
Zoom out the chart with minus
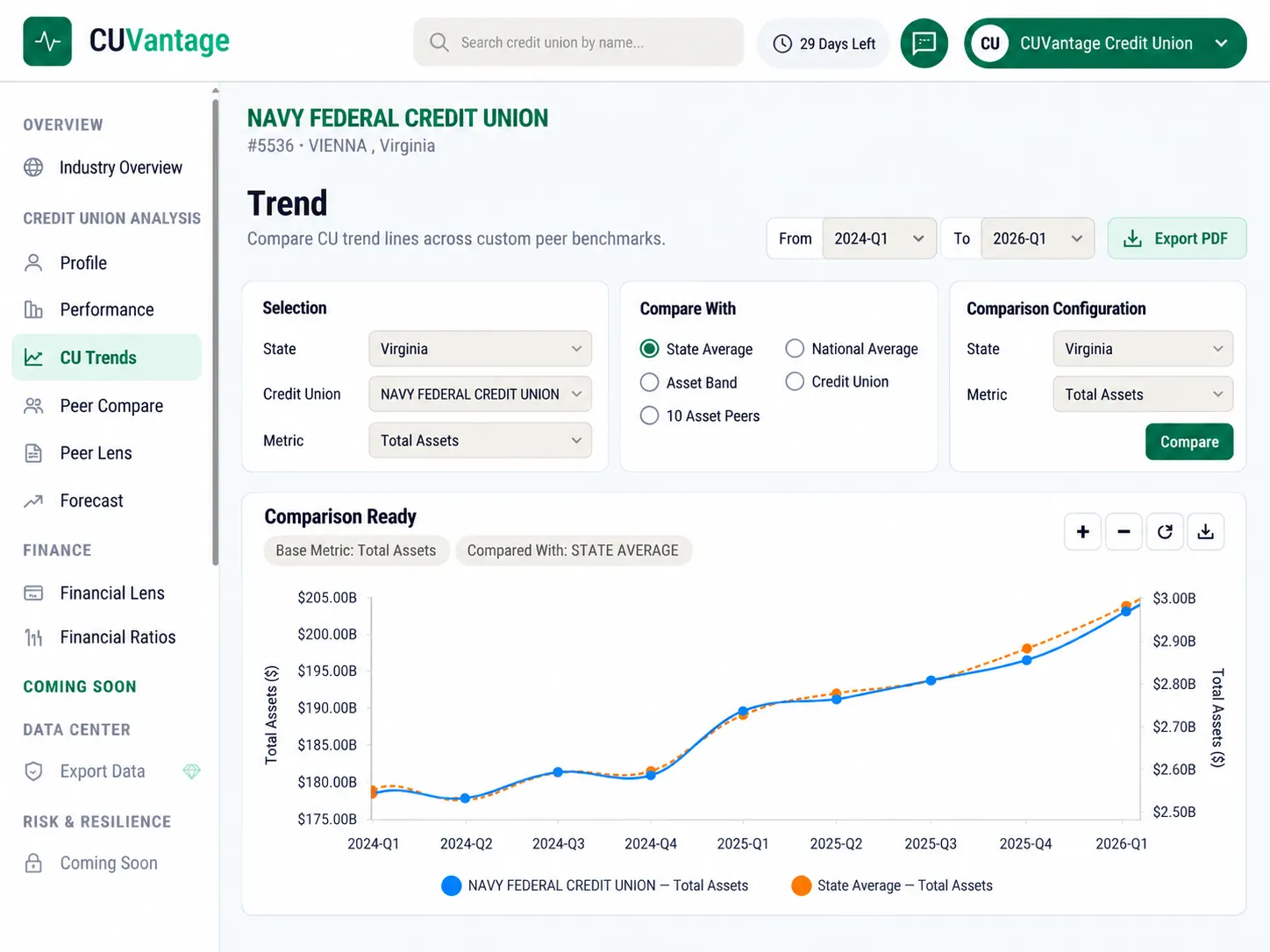click(1124, 532)
